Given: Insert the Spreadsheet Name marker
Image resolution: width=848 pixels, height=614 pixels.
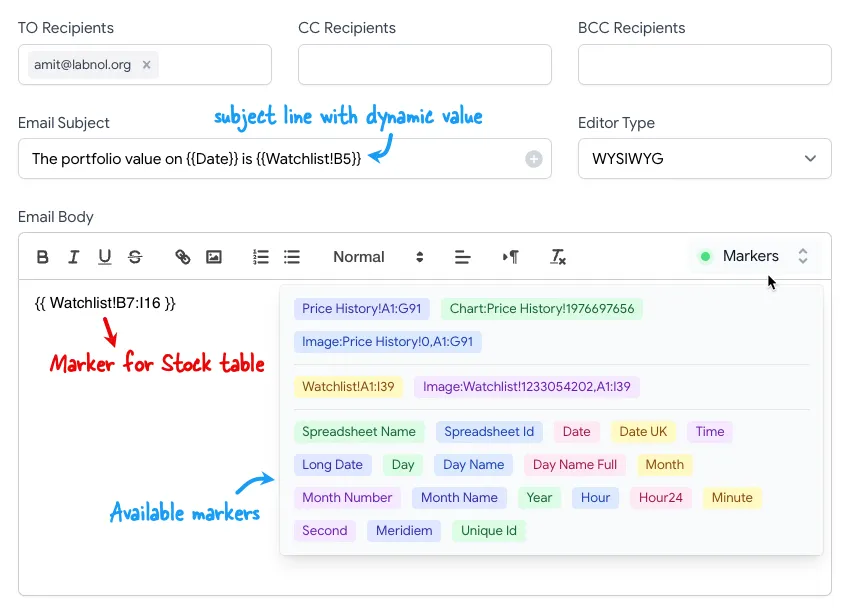Looking at the screenshot, I should point(359,432).
